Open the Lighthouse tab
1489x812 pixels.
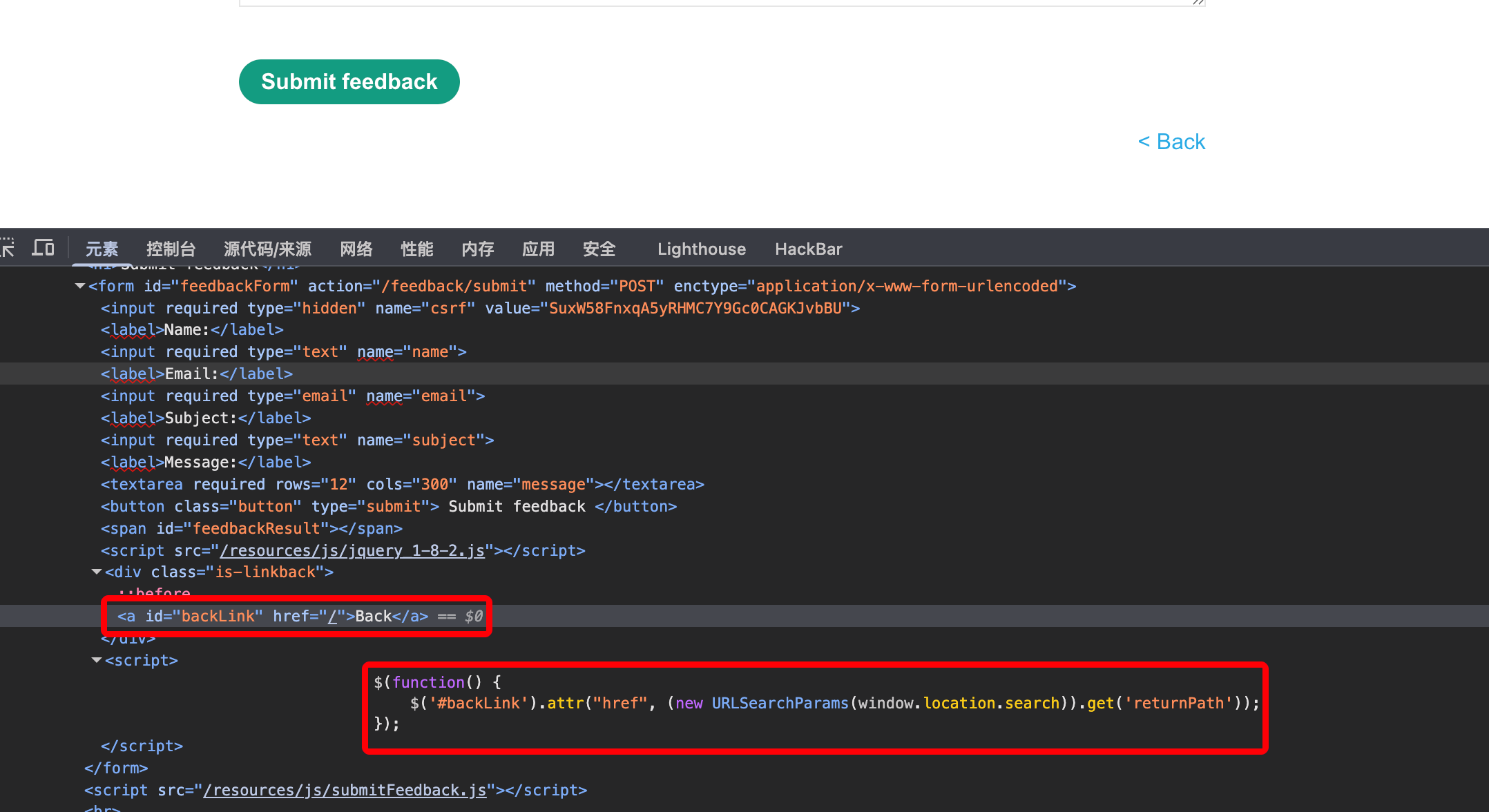pos(701,249)
